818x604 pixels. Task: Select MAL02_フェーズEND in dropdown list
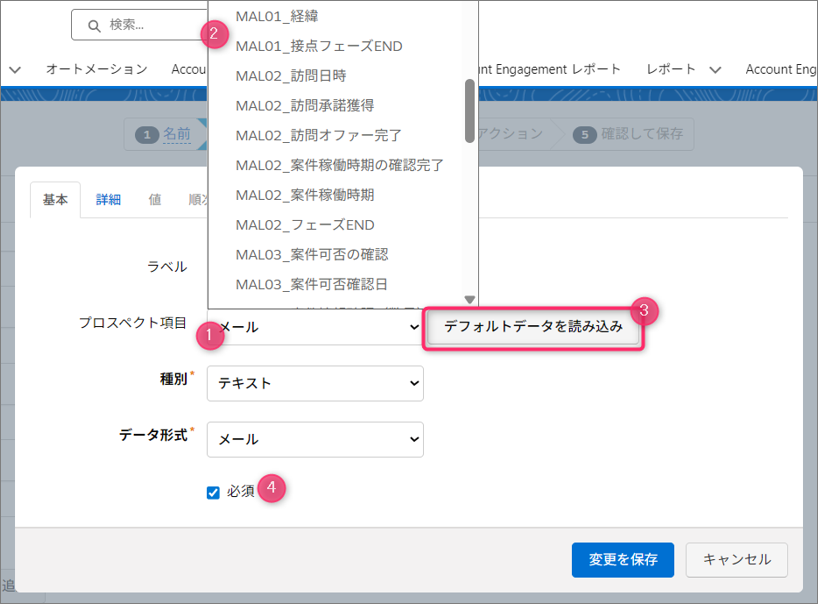point(305,225)
